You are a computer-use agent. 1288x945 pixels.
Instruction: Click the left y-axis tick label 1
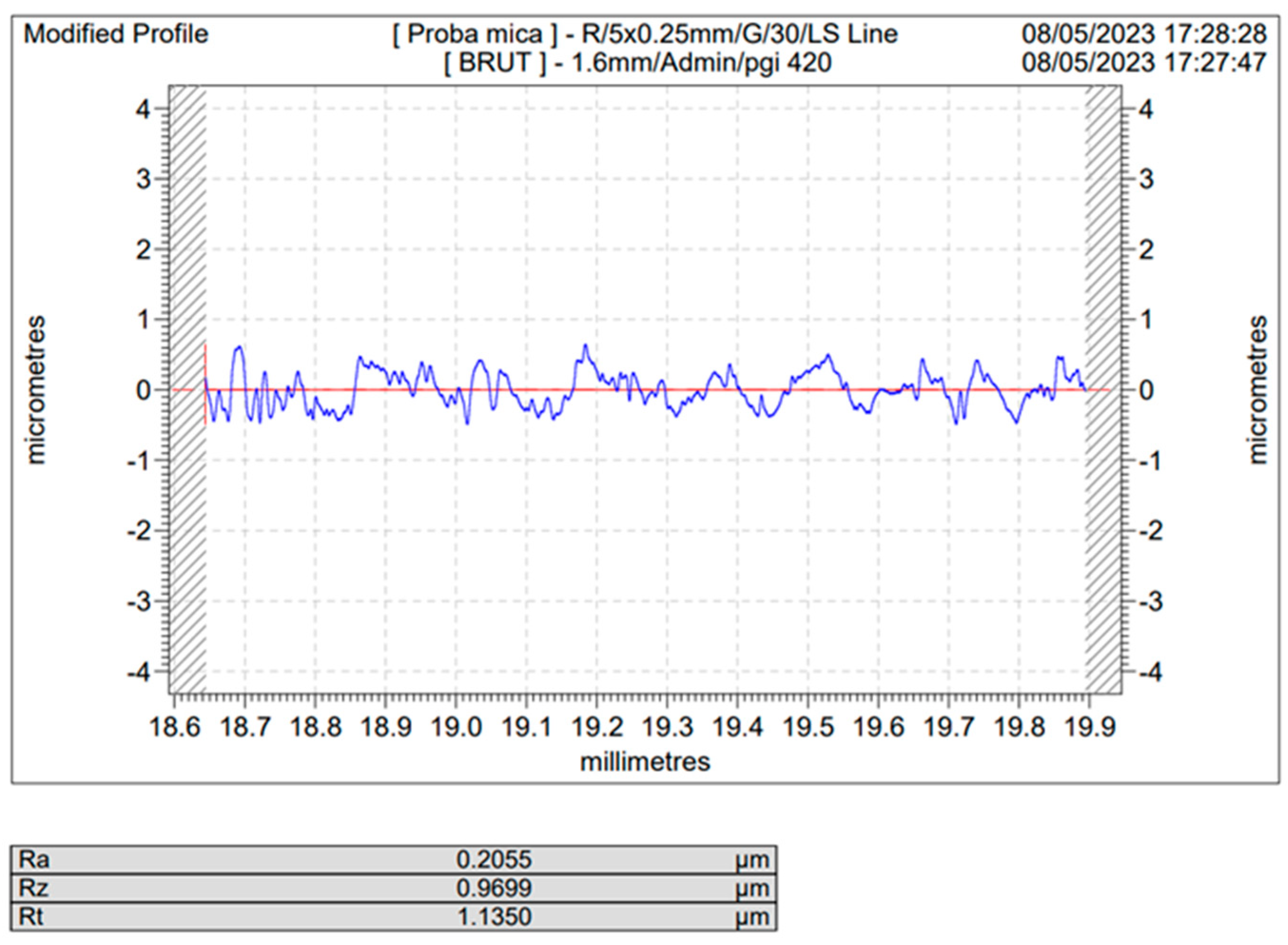[x=143, y=320]
